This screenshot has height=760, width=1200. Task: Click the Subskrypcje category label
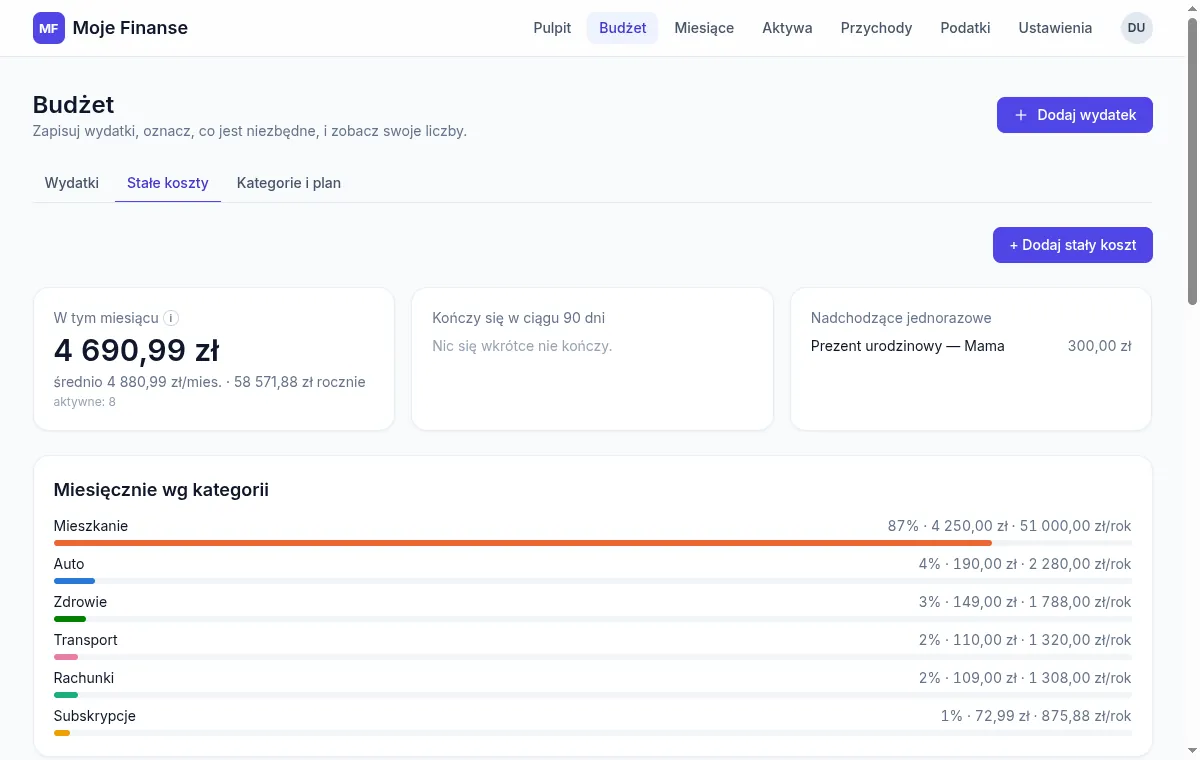tap(95, 716)
